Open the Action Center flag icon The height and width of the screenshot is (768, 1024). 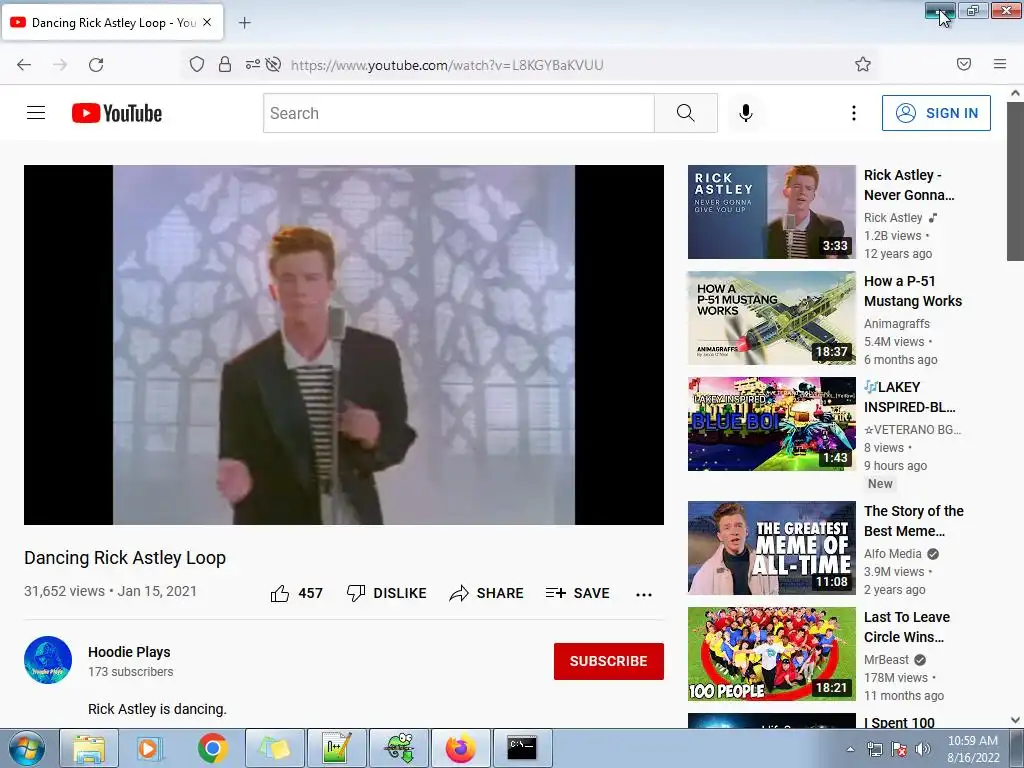[x=899, y=749]
